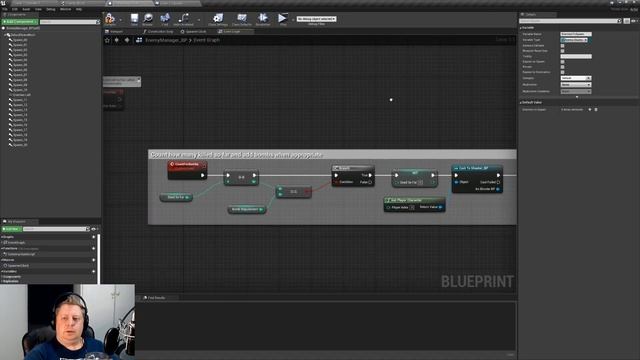Open Class Defaults from toolbar
This screenshot has width=640, height=360.
[242, 19]
